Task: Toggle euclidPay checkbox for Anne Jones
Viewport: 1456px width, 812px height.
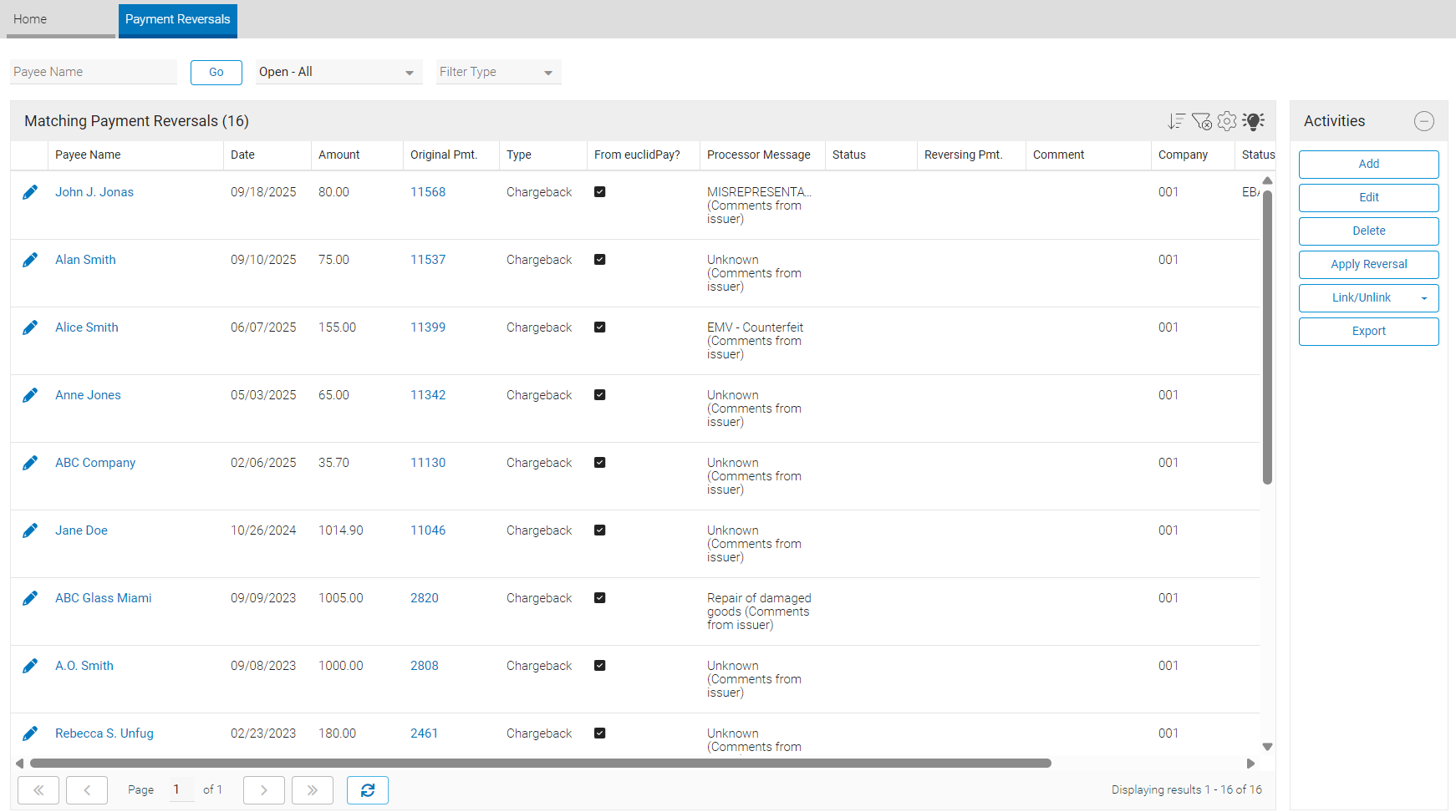Action: (599, 395)
